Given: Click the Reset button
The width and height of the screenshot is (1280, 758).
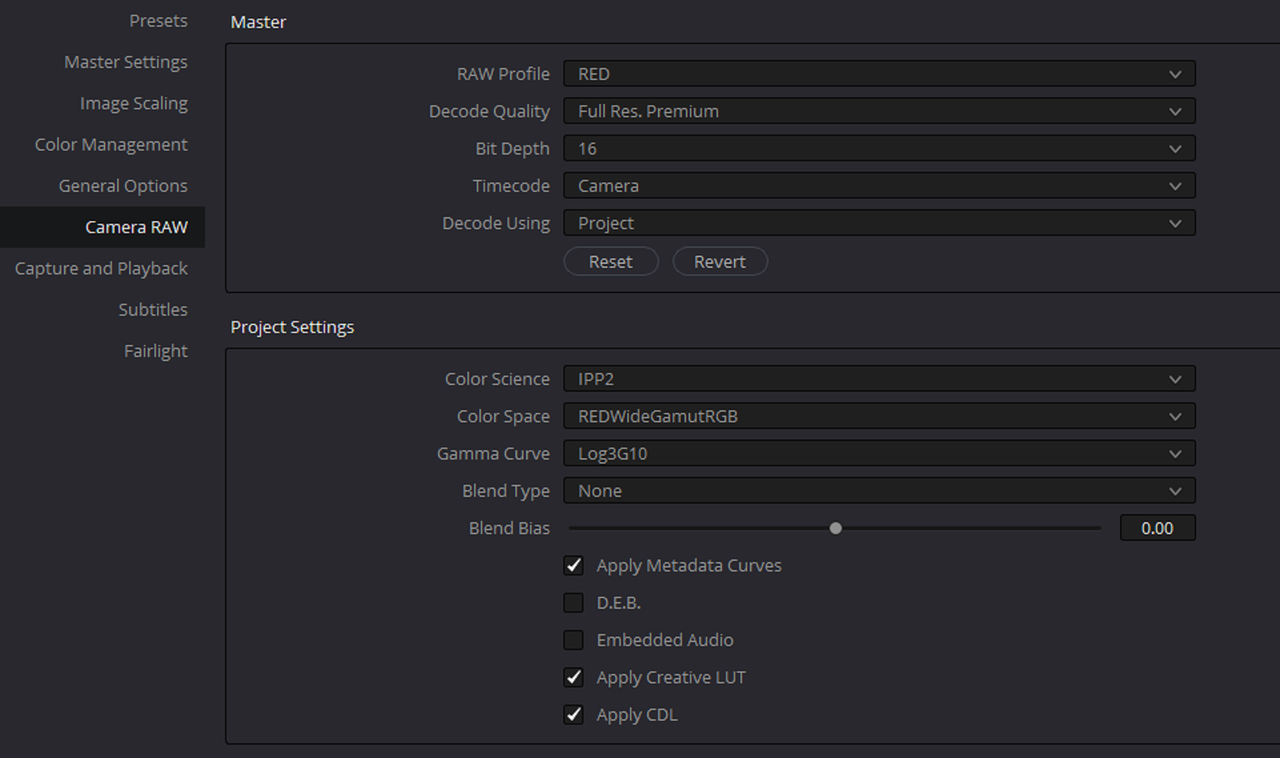Looking at the screenshot, I should [x=611, y=262].
